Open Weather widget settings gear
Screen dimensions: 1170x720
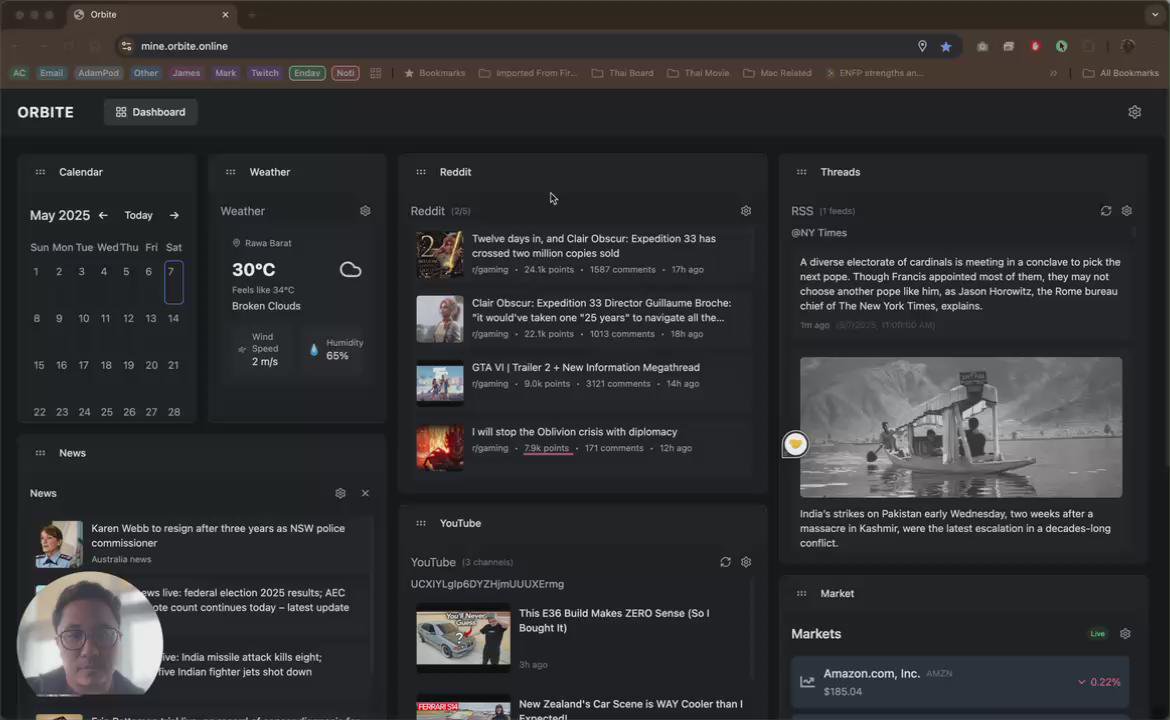(365, 211)
